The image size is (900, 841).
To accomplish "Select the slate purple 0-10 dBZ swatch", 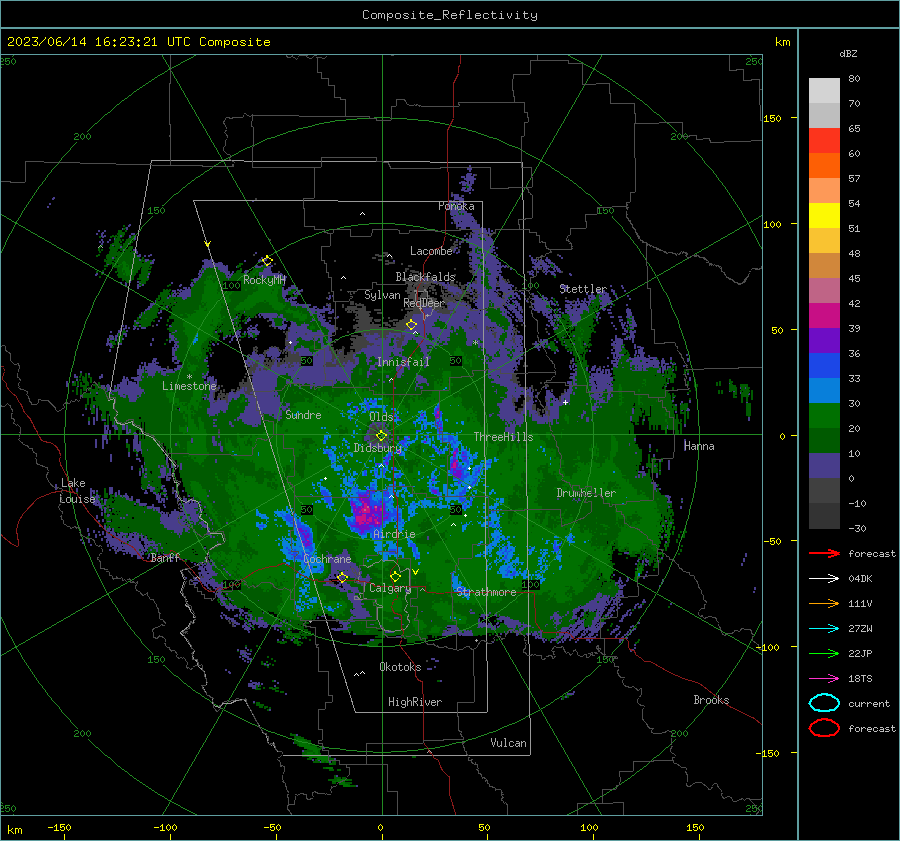I will click(x=824, y=466).
